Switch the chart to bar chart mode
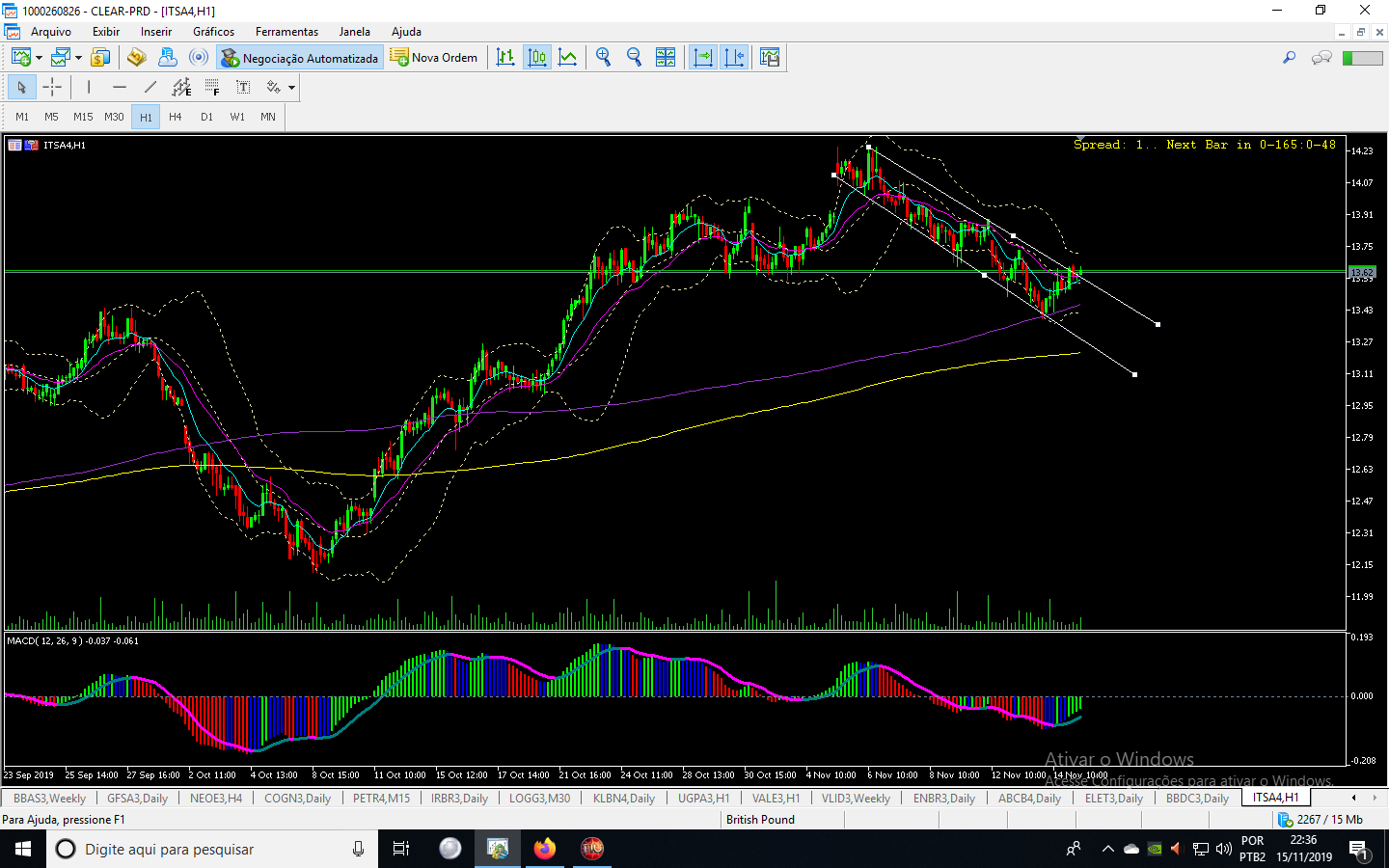 pyautogui.click(x=505, y=58)
